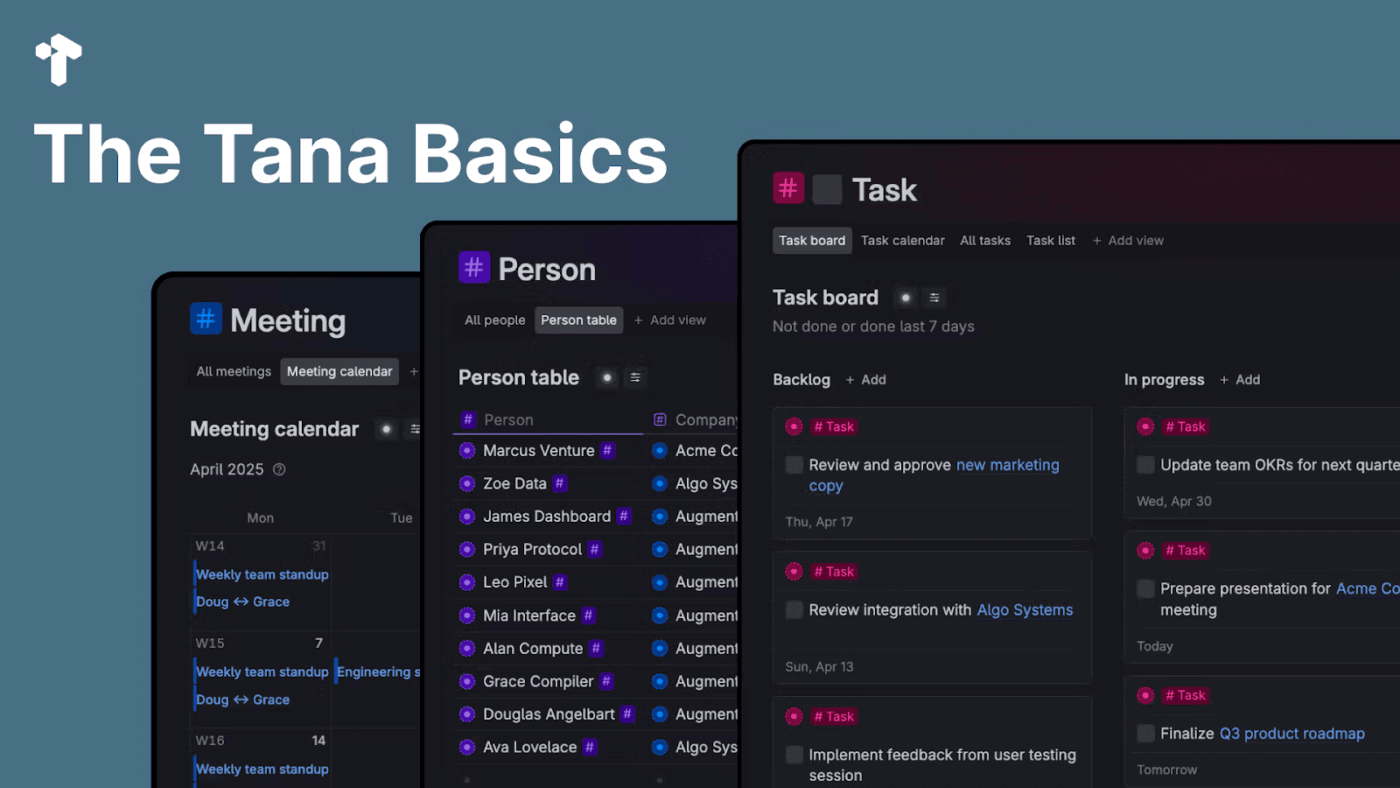Viewport: 1400px width, 788px height.
Task: Add a card to the In progress column
Action: 1240,379
